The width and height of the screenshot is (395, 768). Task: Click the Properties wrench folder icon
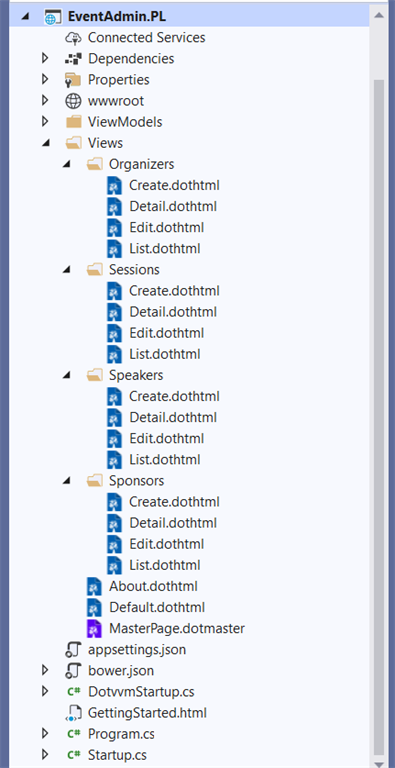click(73, 80)
